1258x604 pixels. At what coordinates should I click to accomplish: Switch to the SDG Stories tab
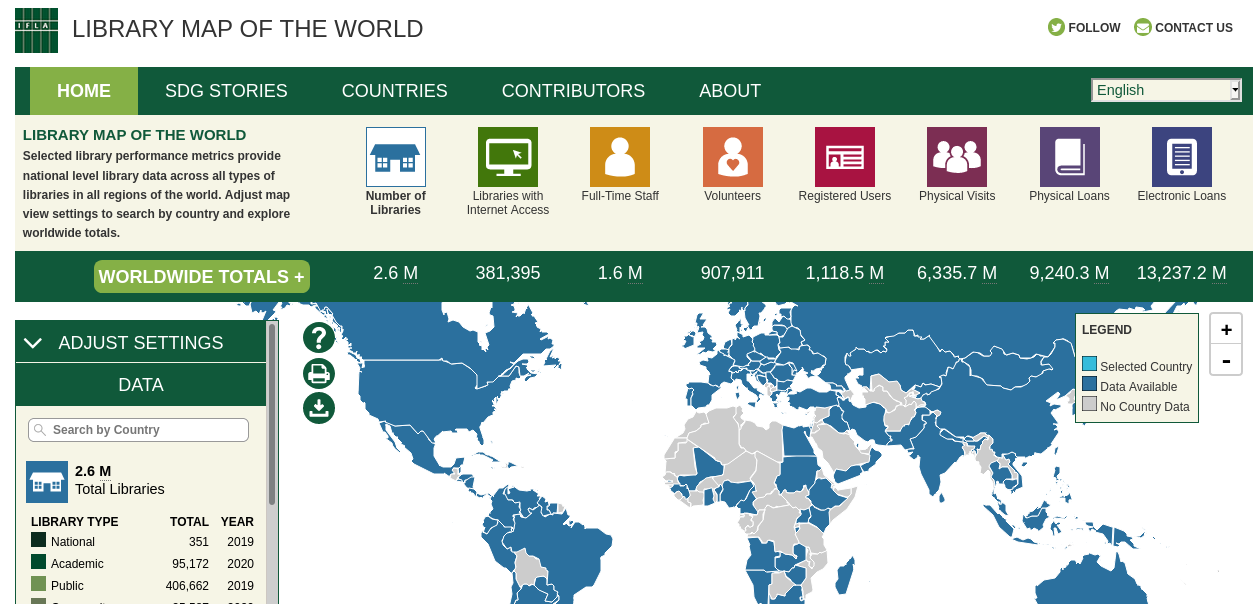pyautogui.click(x=226, y=90)
